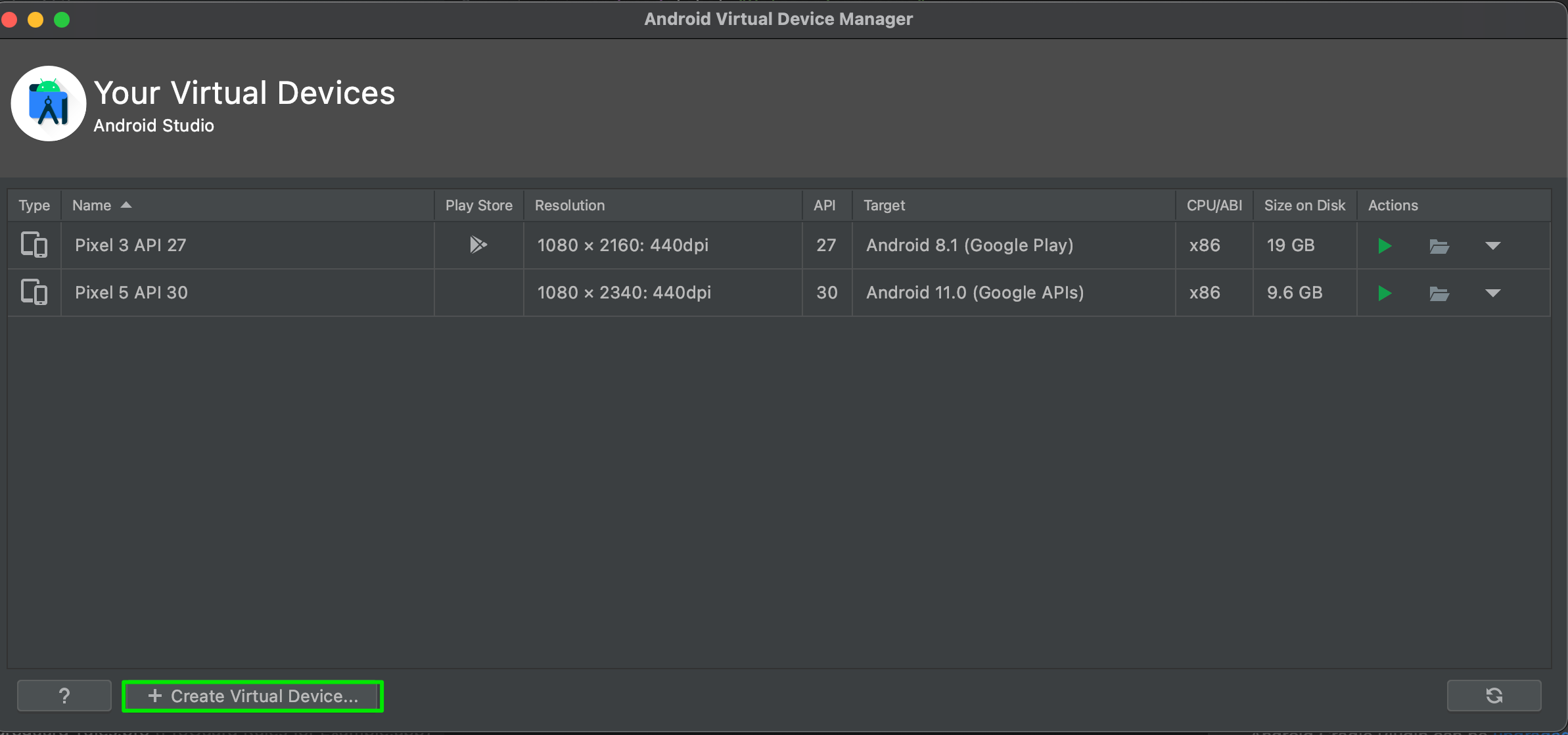The image size is (1568, 735).
Task: Click the Actions column header
Action: coord(1393,205)
